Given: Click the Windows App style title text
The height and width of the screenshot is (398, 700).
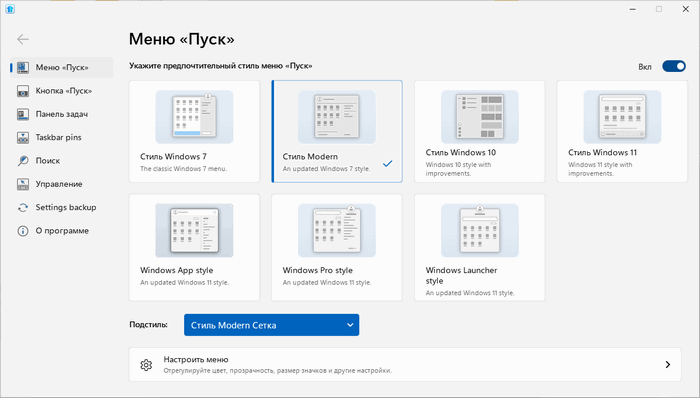Looking at the screenshot, I should (176, 270).
